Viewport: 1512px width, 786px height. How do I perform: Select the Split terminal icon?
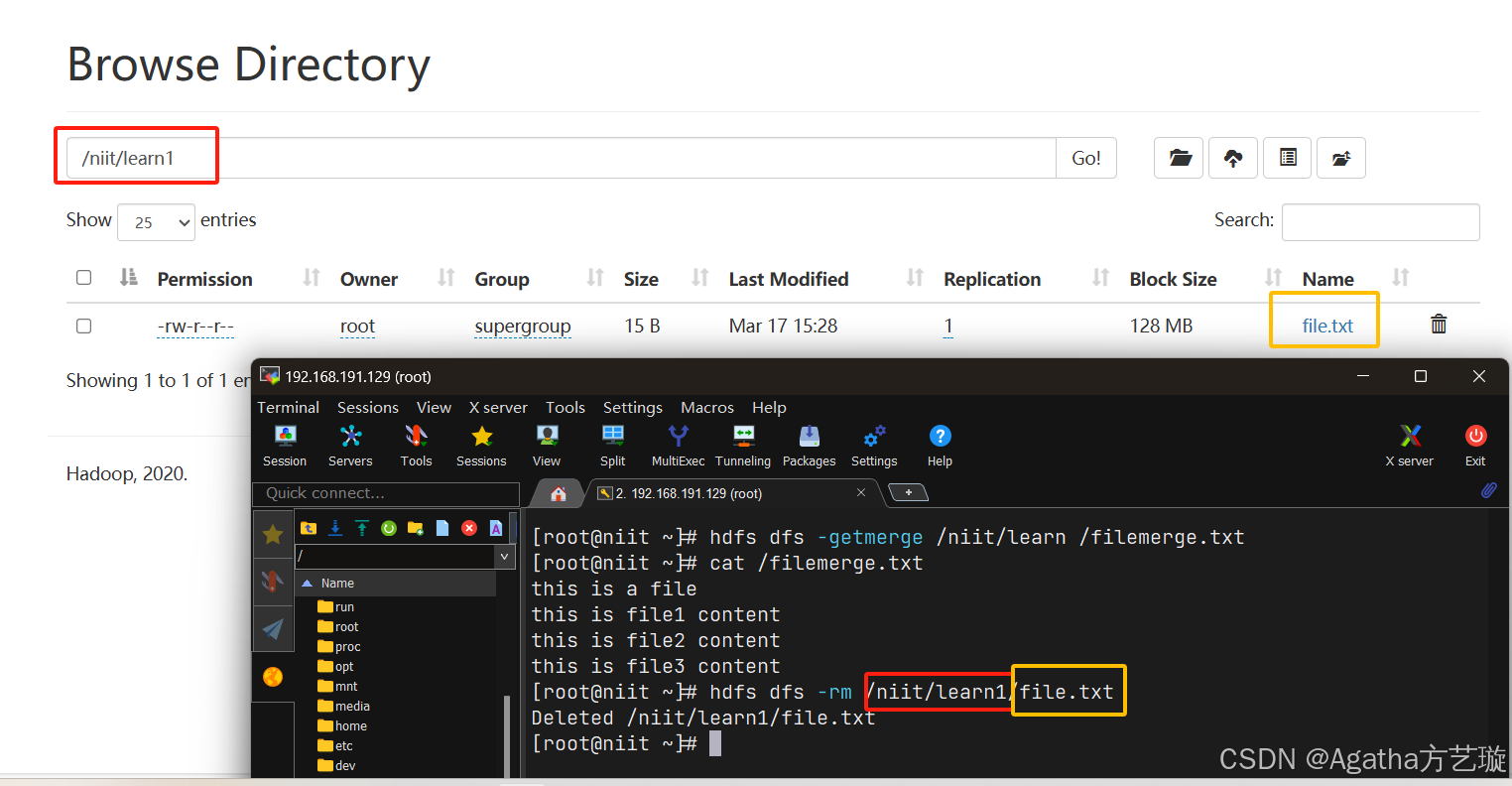pyautogui.click(x=613, y=445)
